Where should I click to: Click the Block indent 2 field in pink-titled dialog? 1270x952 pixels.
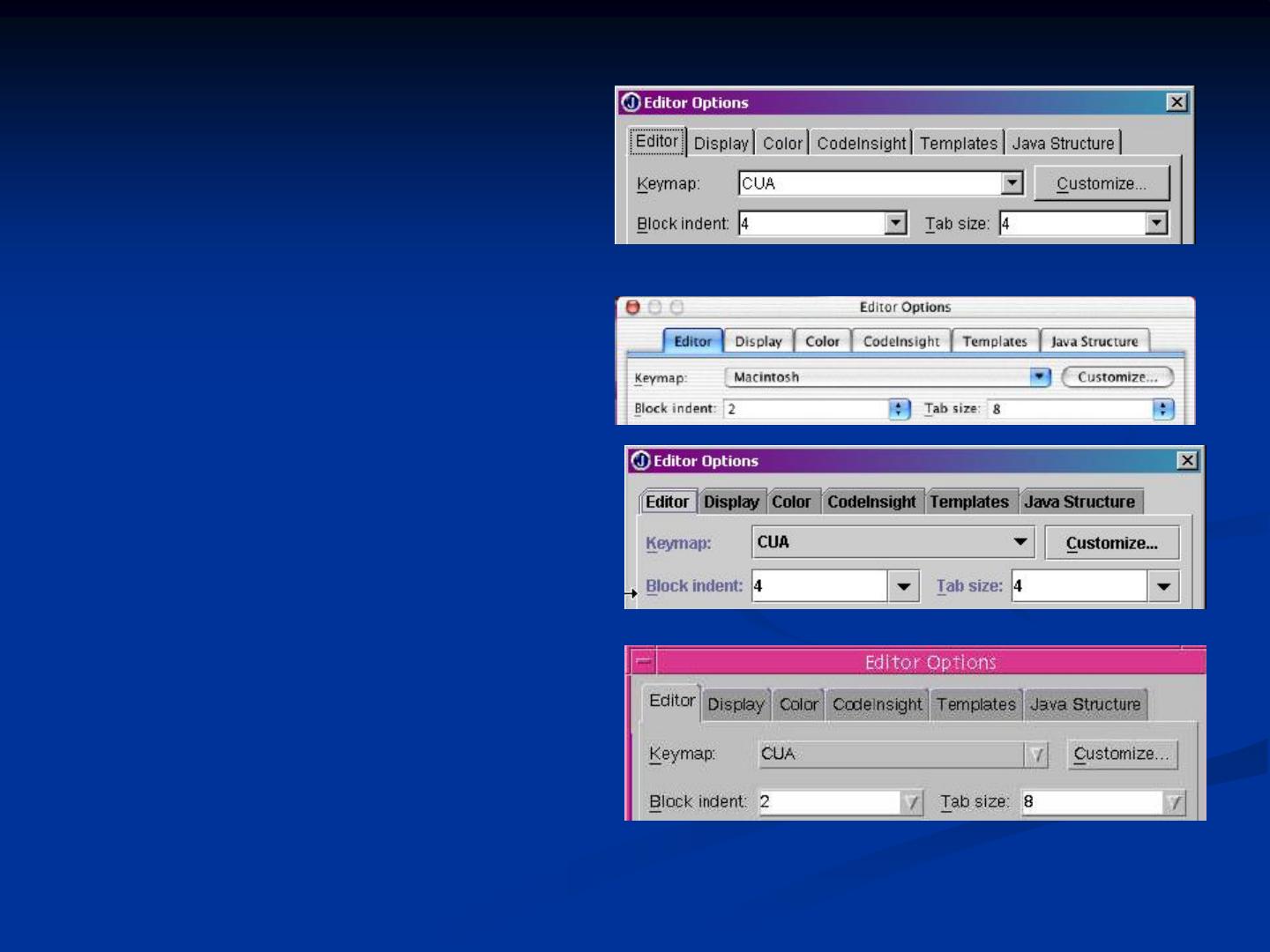click(x=830, y=802)
